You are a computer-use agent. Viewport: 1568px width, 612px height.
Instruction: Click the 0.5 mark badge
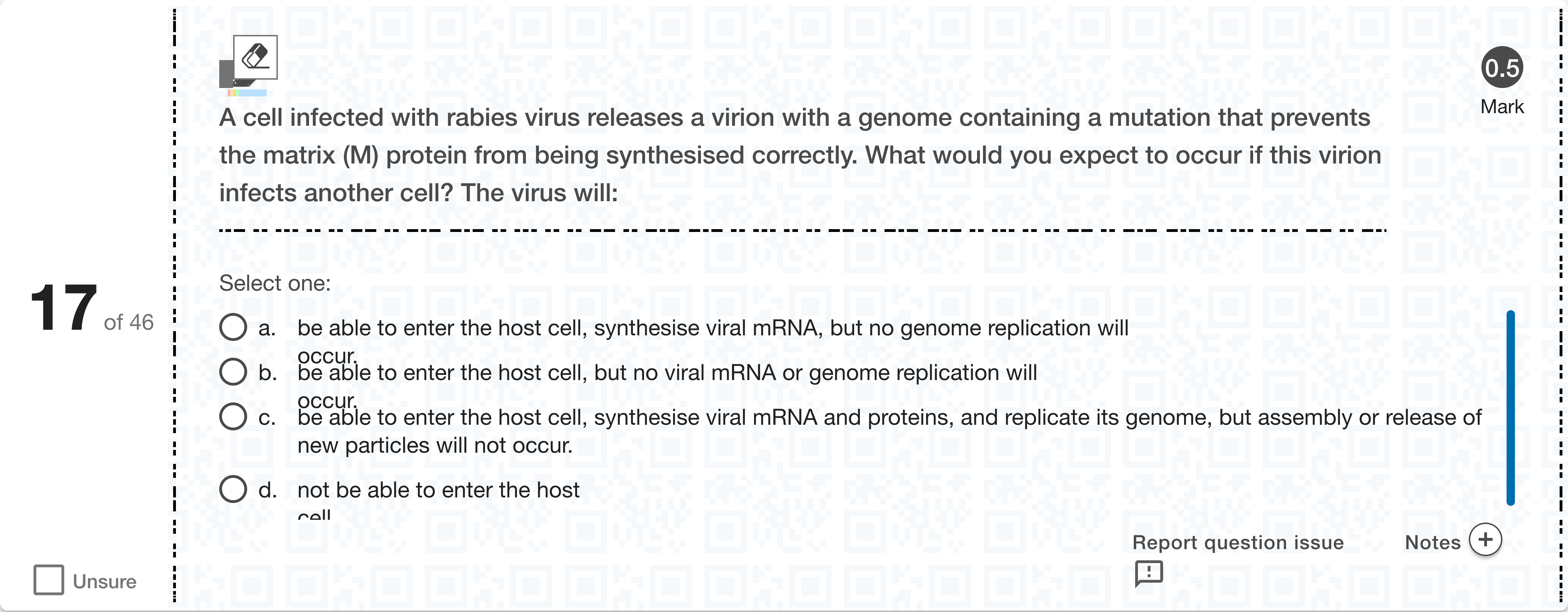(x=1502, y=68)
